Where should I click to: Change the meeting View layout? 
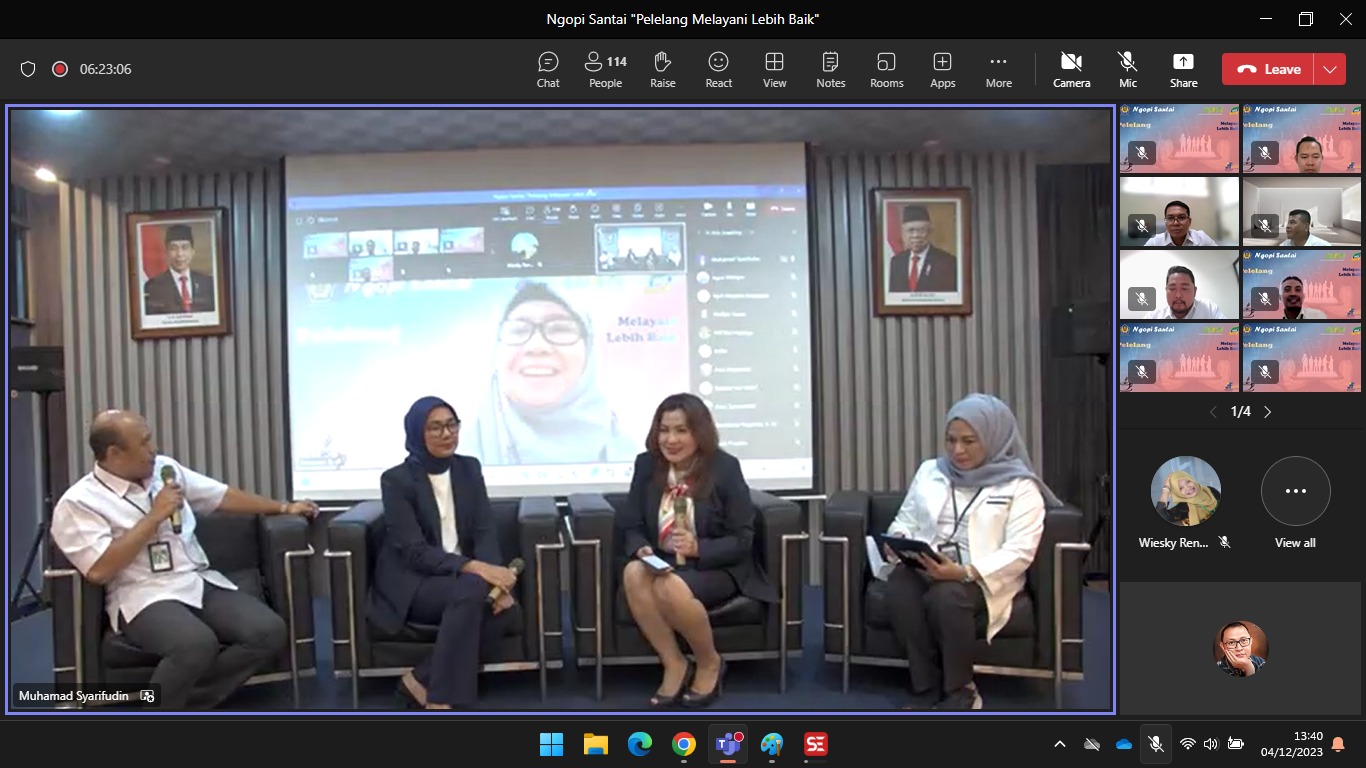[774, 69]
